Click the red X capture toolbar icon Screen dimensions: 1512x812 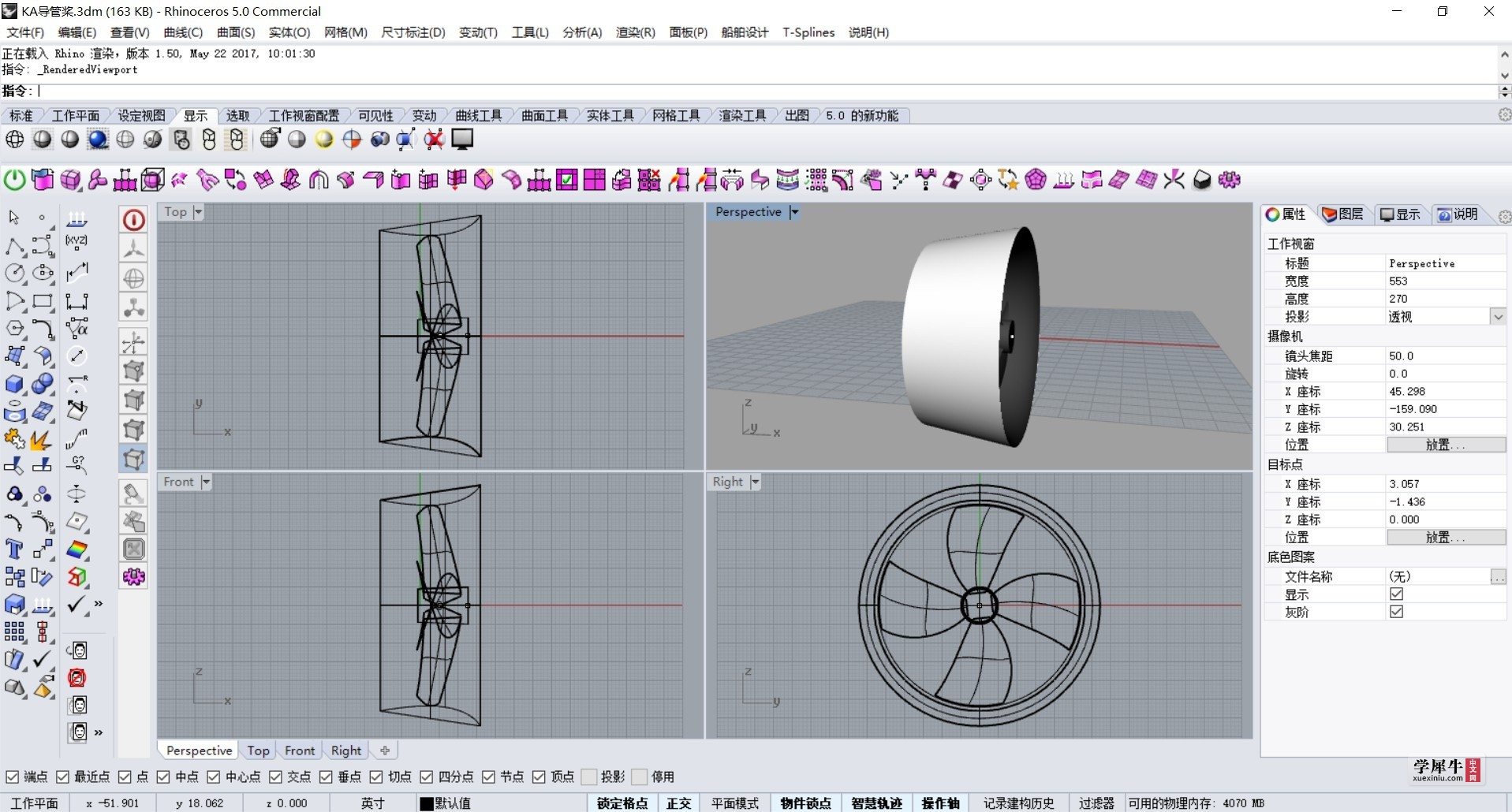(434, 140)
